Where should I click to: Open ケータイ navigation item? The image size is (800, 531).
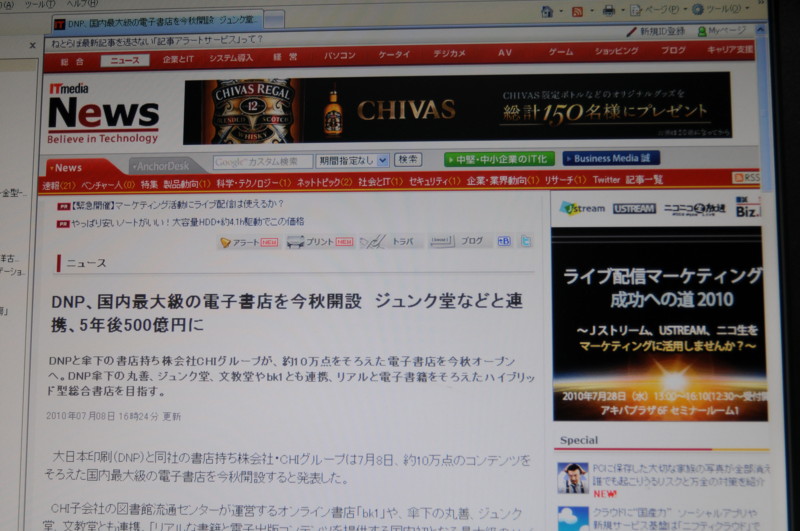pos(394,54)
